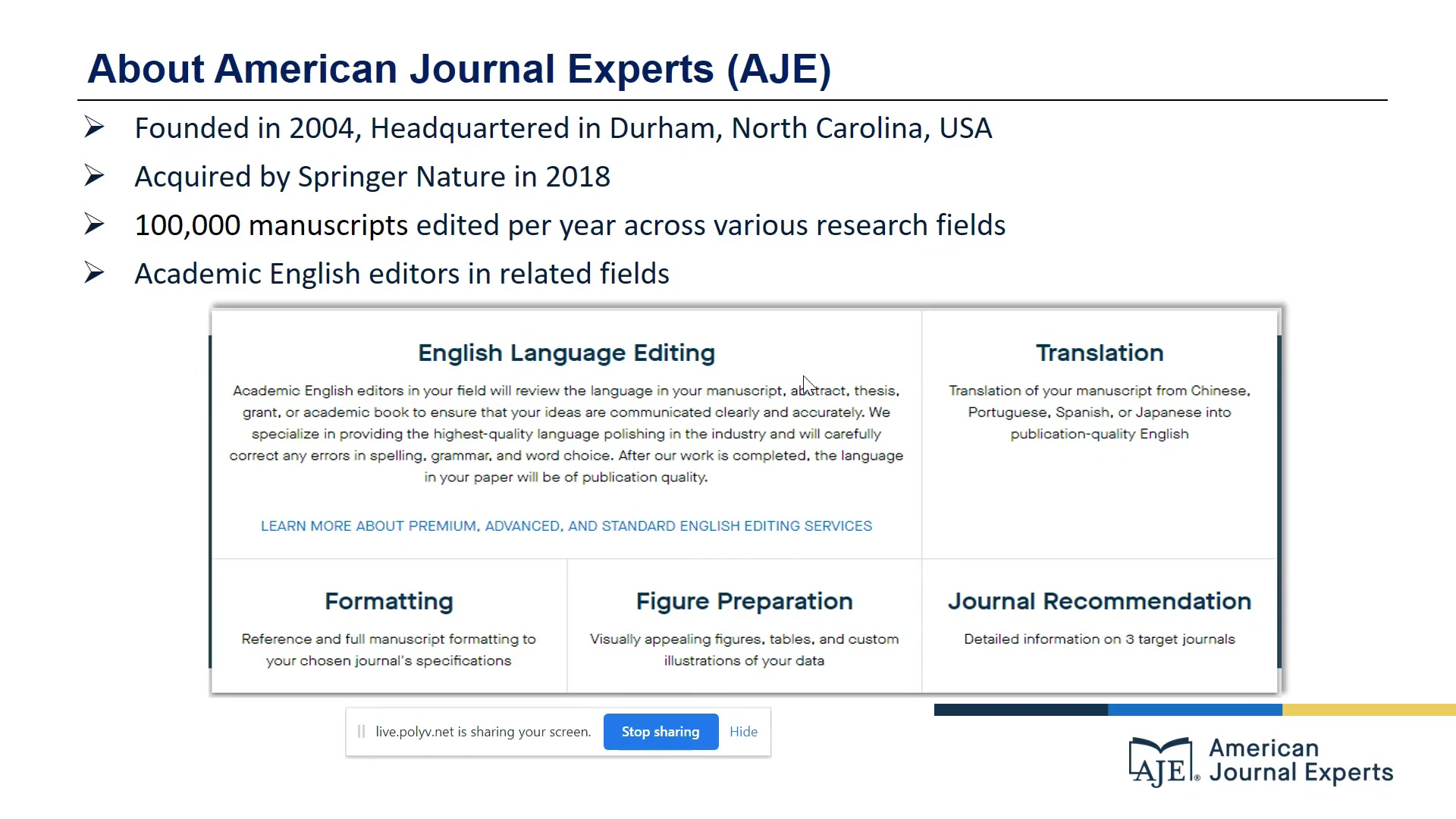Select the Formatting service heading

pyautogui.click(x=389, y=601)
